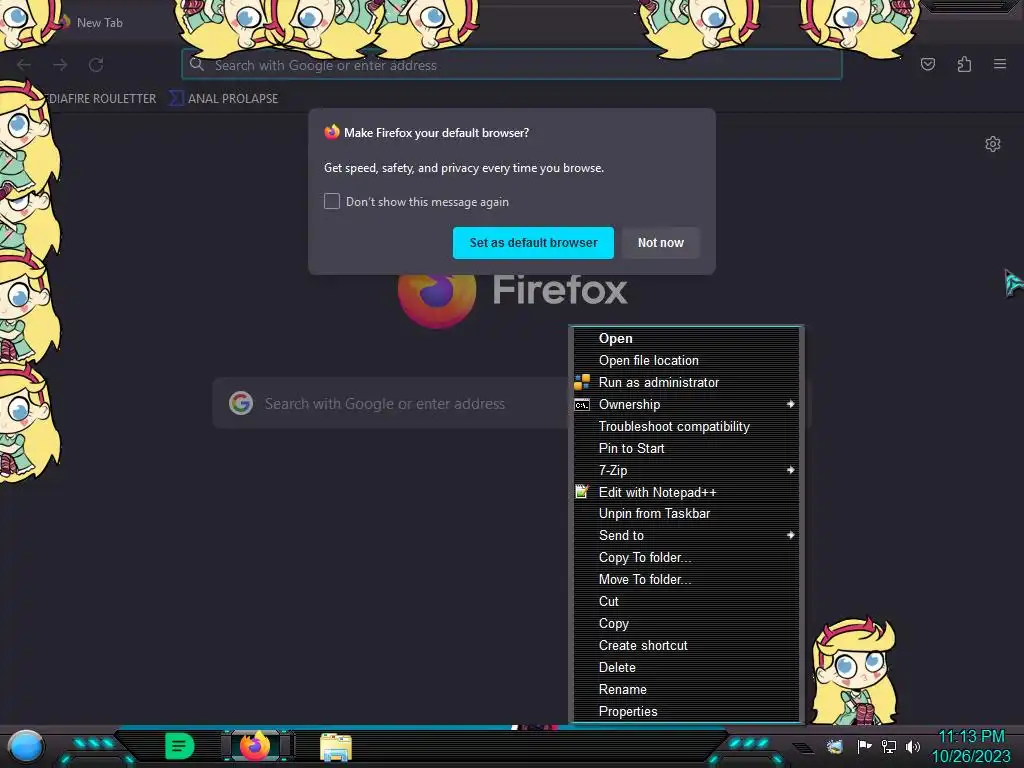Click the 'Set as default browser' button
The image size is (1024, 768).
533,242
